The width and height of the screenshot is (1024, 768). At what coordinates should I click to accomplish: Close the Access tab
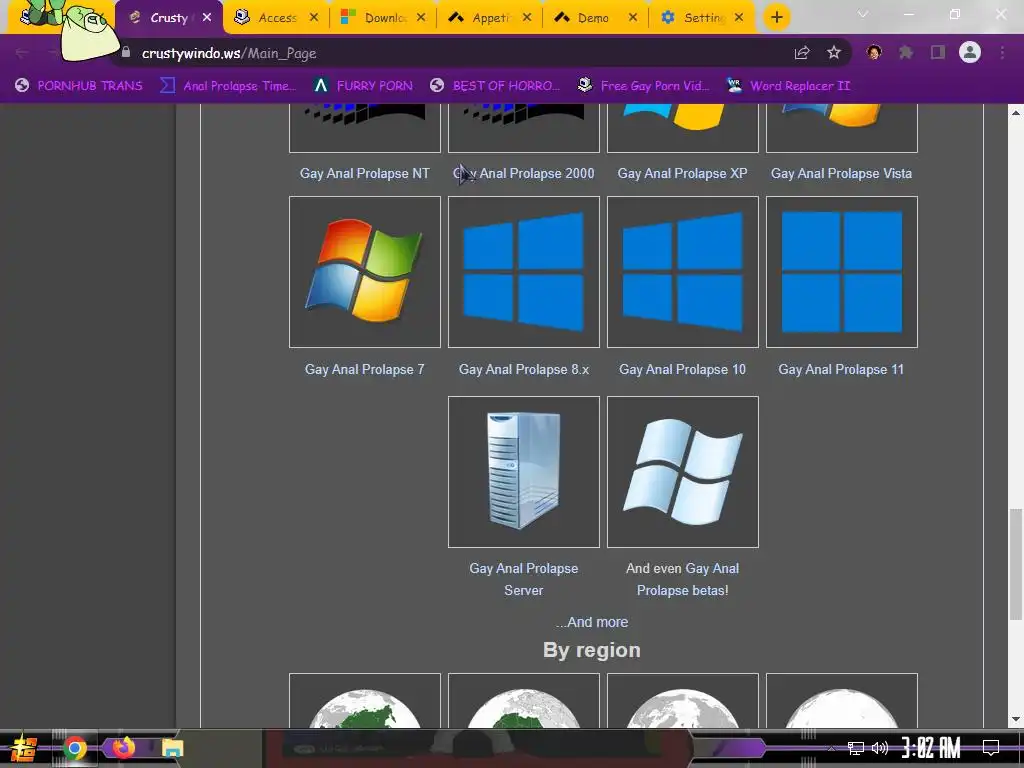coord(314,18)
